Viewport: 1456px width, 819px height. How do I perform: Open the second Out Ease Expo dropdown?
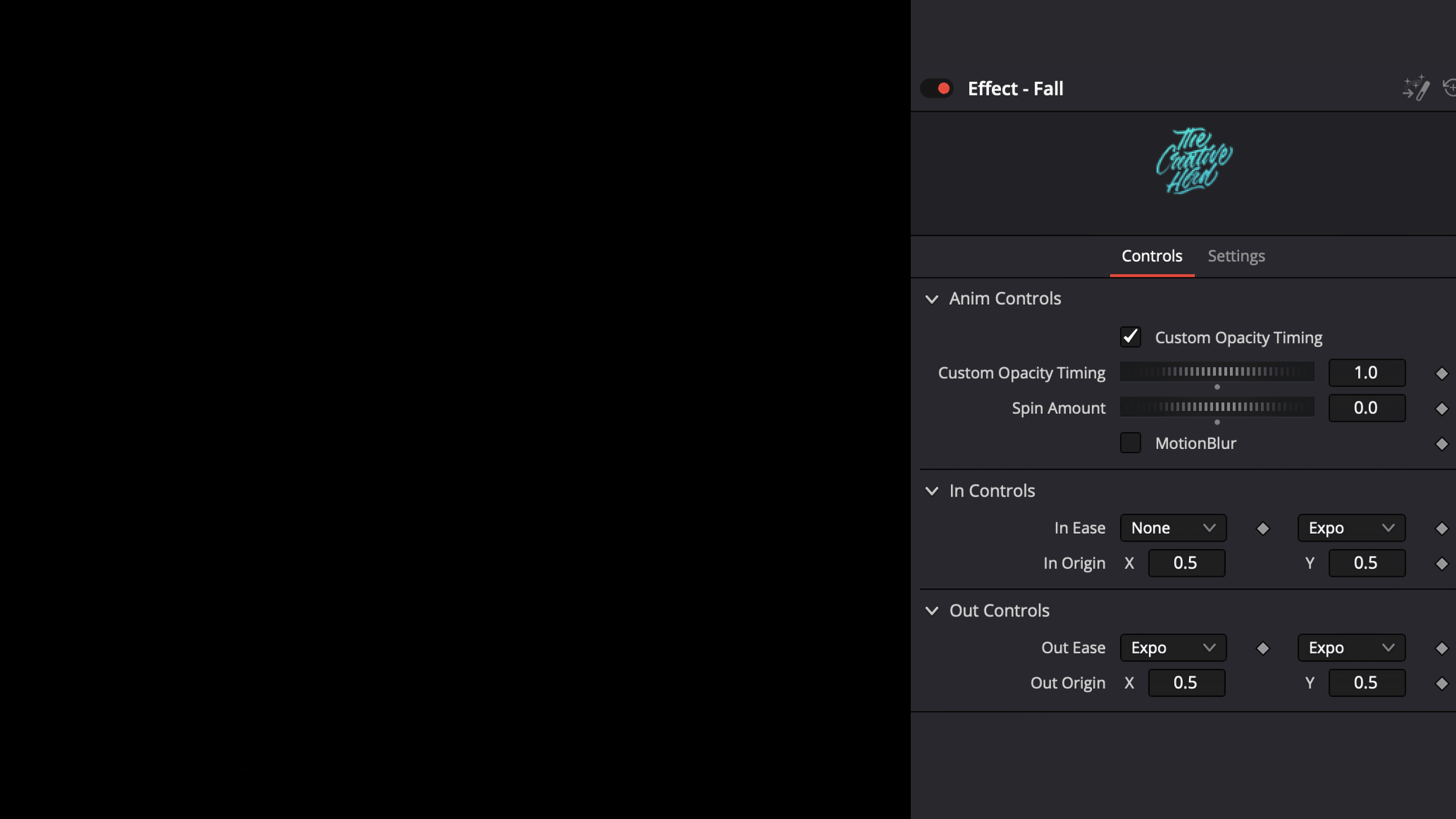pos(1351,648)
